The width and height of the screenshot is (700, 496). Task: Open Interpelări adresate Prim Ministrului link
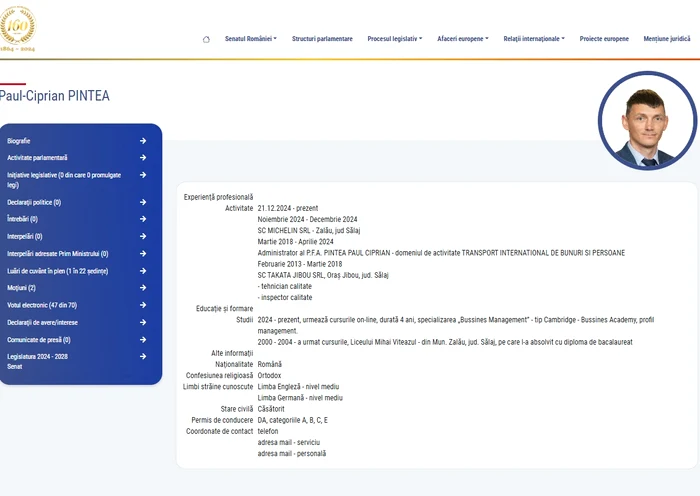click(x=58, y=254)
